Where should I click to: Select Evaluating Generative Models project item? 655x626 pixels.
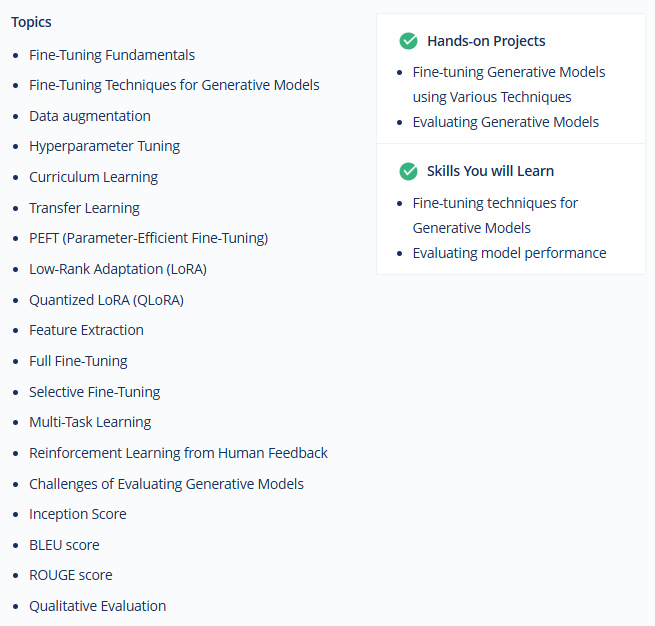[x=506, y=122]
